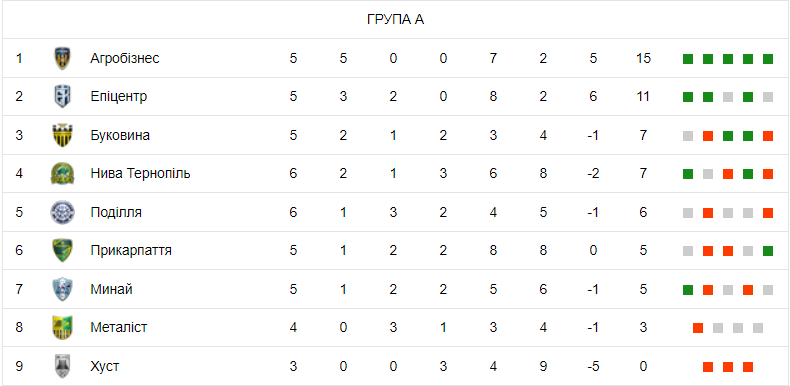Image resolution: width=790 pixels, height=386 pixels.
Task: Click the Агробізнес team crest
Action: (x=62, y=58)
